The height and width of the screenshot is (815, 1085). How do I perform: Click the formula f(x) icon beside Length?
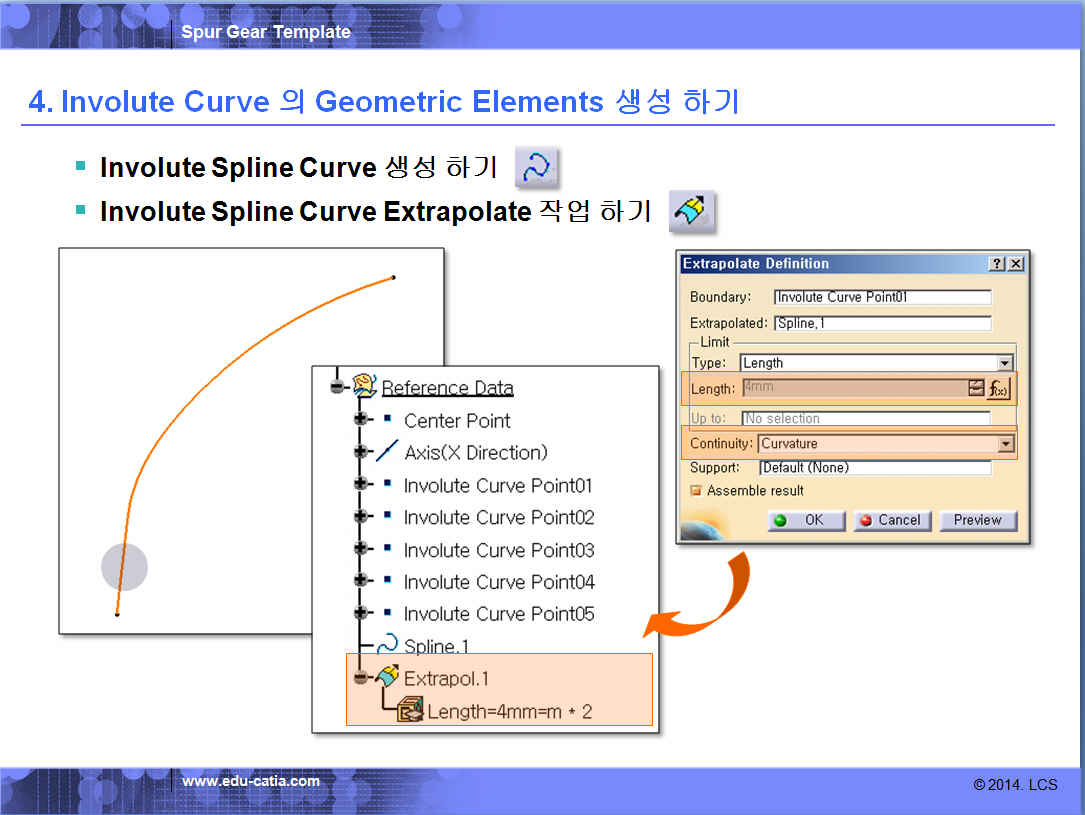pos(1000,388)
